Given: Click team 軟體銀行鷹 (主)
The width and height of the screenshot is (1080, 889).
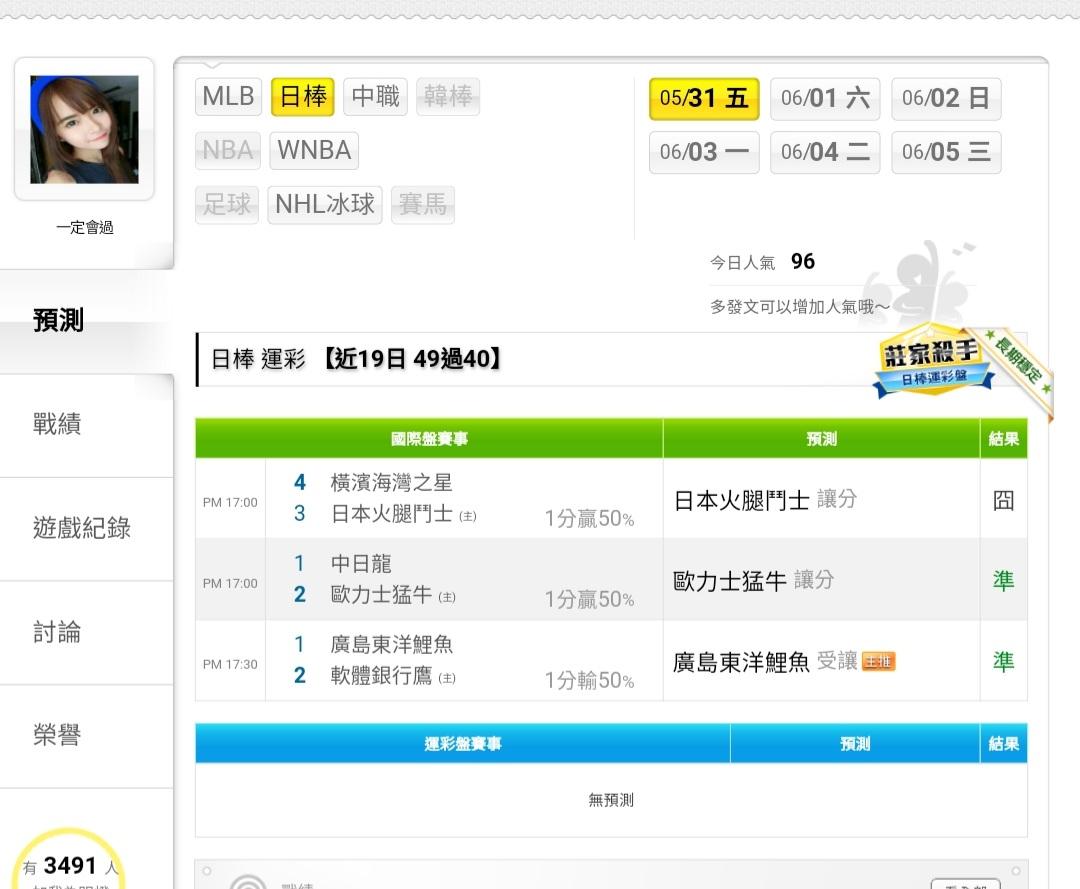Looking at the screenshot, I should point(393,676).
